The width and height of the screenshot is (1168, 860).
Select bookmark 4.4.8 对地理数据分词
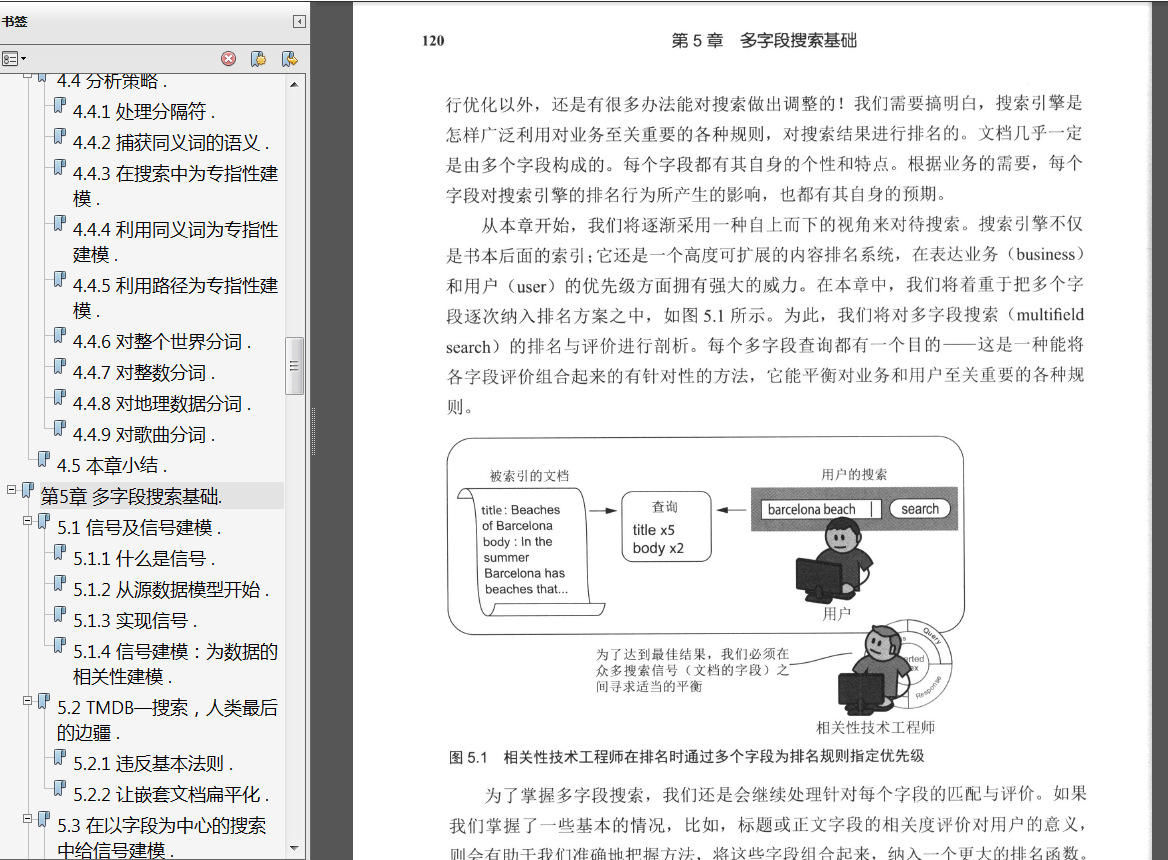(162, 404)
